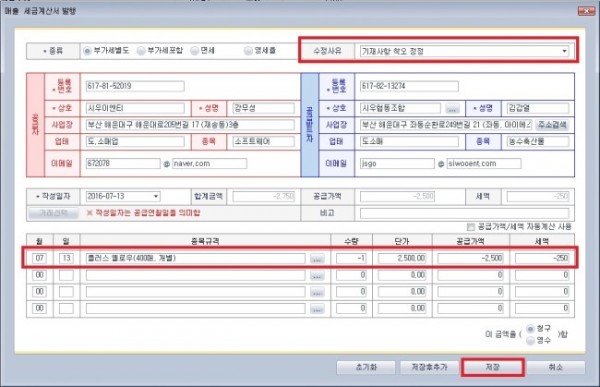Screen dimensions: 600x387
Task: Click recipient 업태 field 도소매
Action: coord(409,141)
